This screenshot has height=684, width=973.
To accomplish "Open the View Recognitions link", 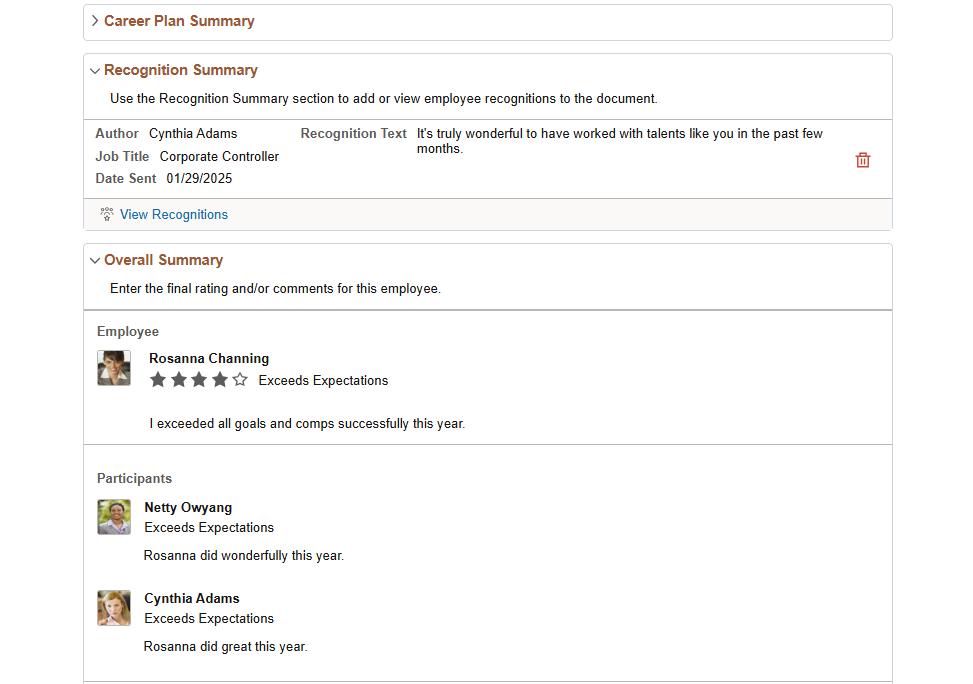I will tap(174, 214).
